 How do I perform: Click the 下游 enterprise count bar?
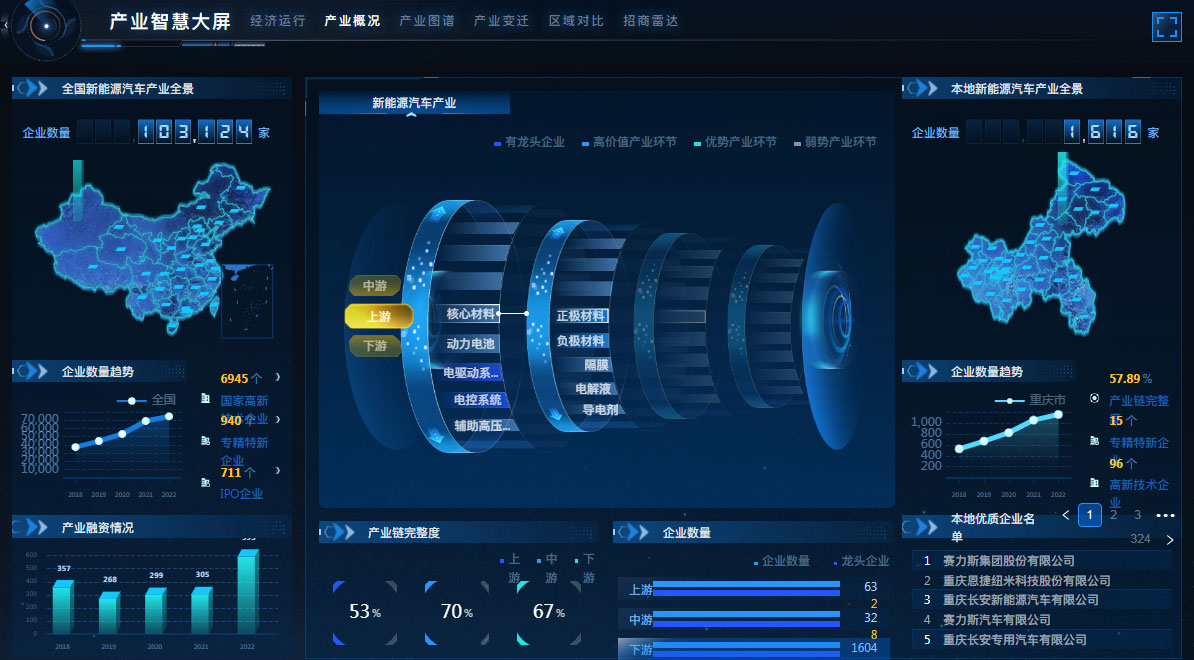(x=745, y=648)
